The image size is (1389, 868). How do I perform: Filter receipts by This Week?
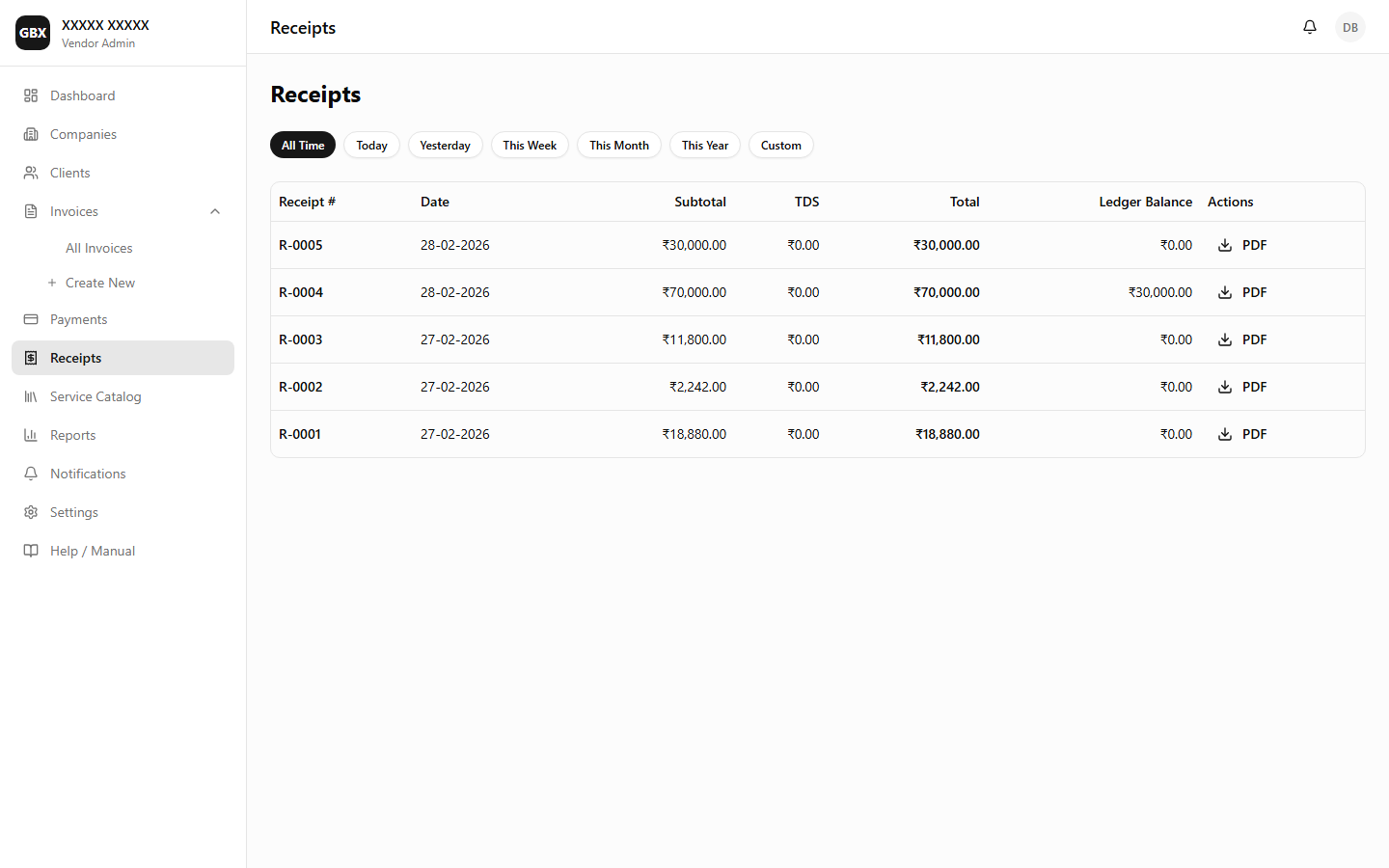(530, 145)
